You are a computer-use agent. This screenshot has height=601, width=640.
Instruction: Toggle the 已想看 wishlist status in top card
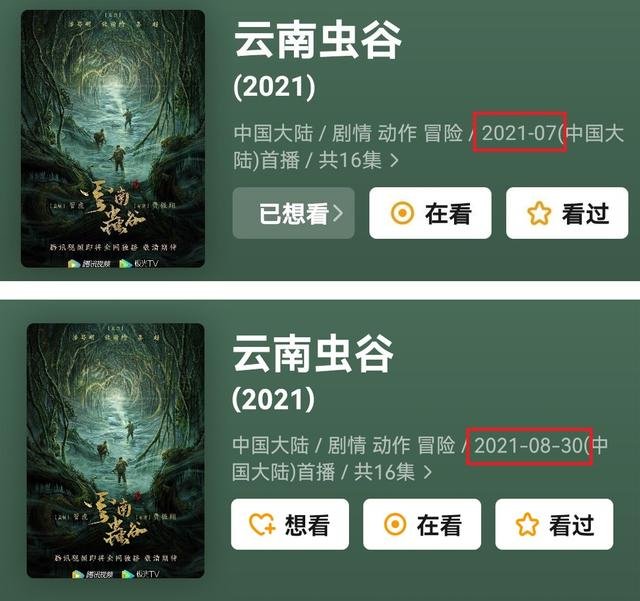coord(293,213)
